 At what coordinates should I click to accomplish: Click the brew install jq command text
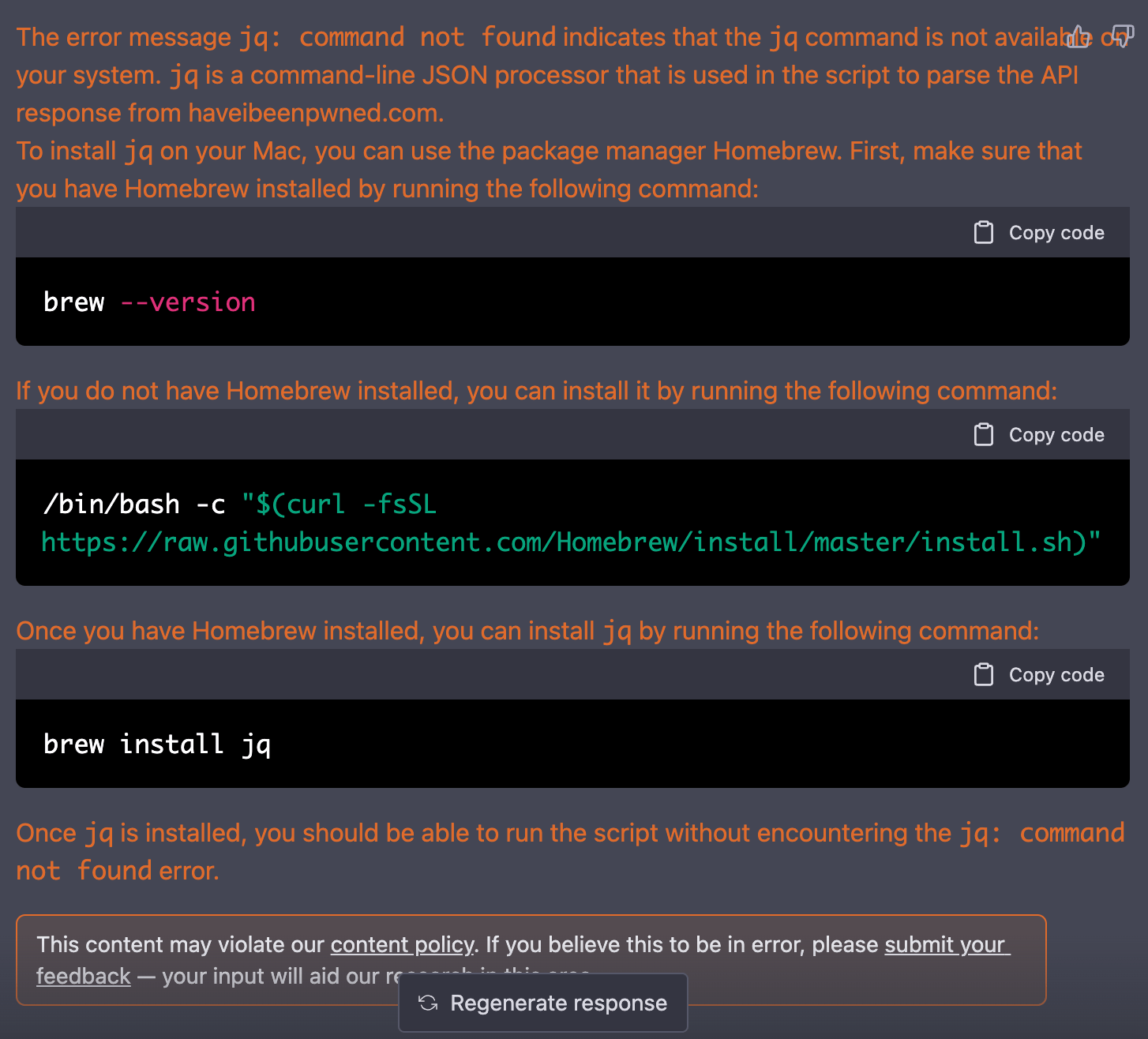[x=156, y=745]
